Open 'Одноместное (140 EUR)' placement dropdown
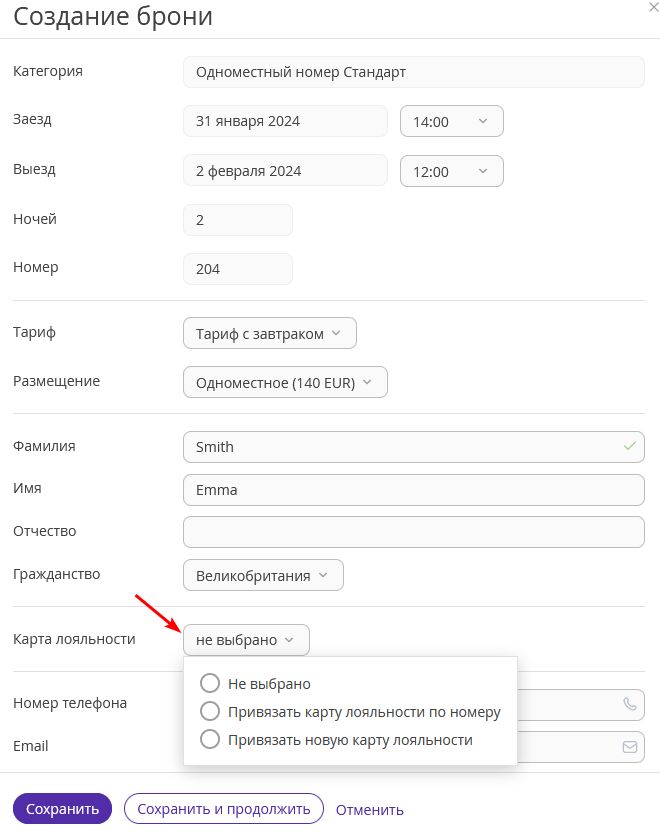660x831 pixels. 285,382
